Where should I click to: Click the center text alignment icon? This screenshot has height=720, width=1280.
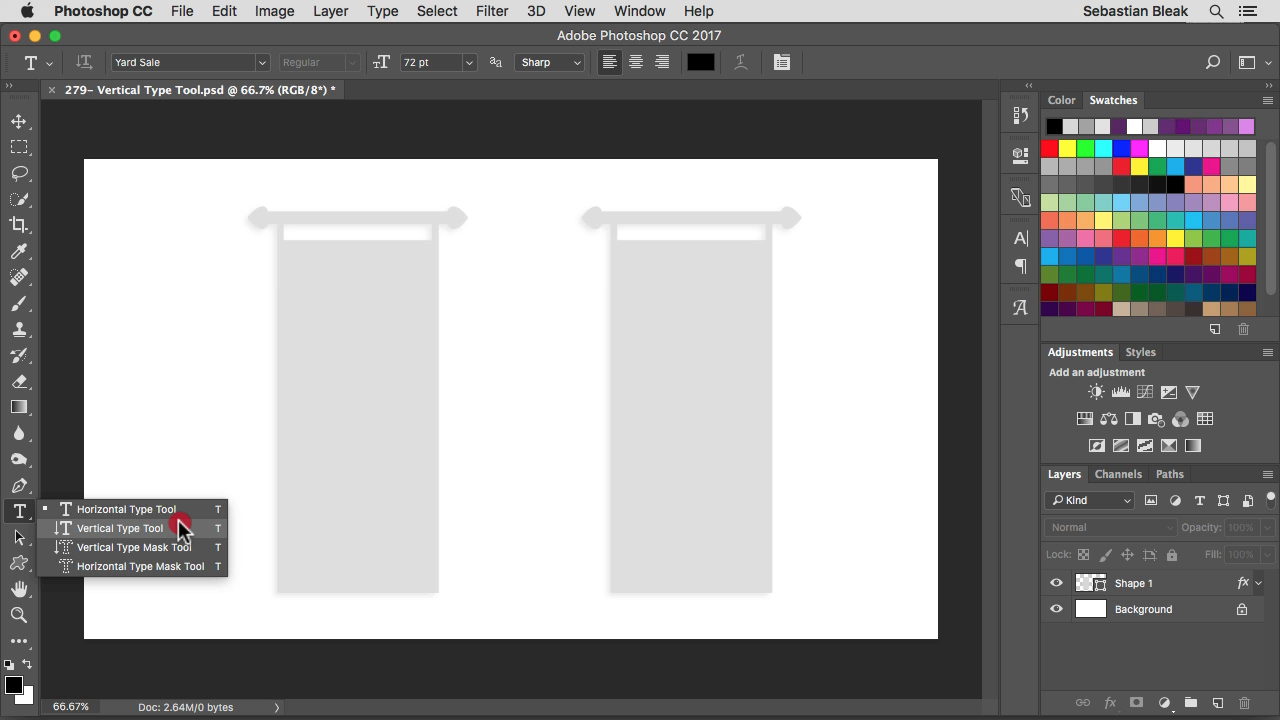pos(635,62)
